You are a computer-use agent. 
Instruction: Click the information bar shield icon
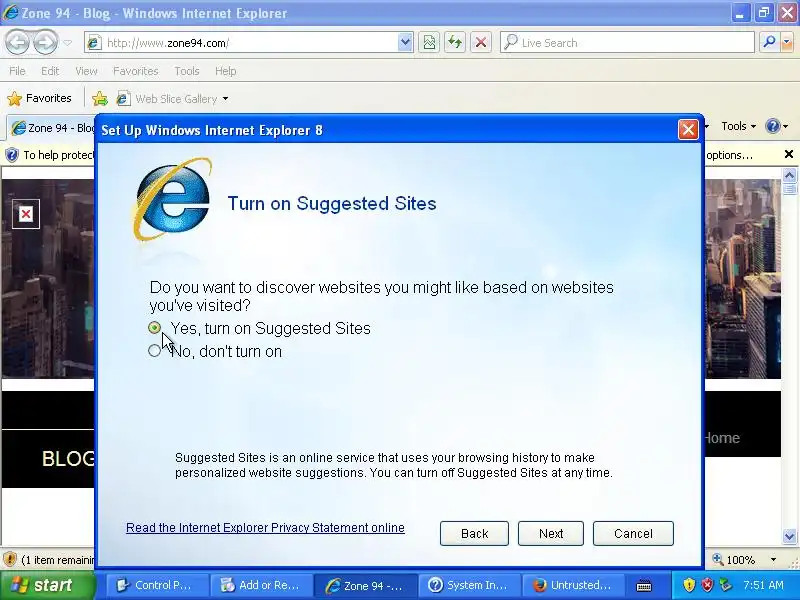11,155
